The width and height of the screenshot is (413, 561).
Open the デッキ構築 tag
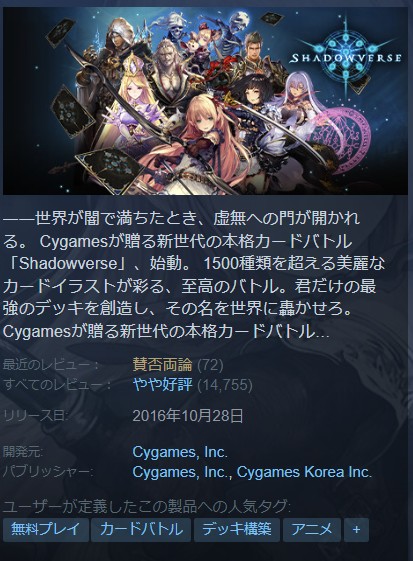(x=237, y=529)
